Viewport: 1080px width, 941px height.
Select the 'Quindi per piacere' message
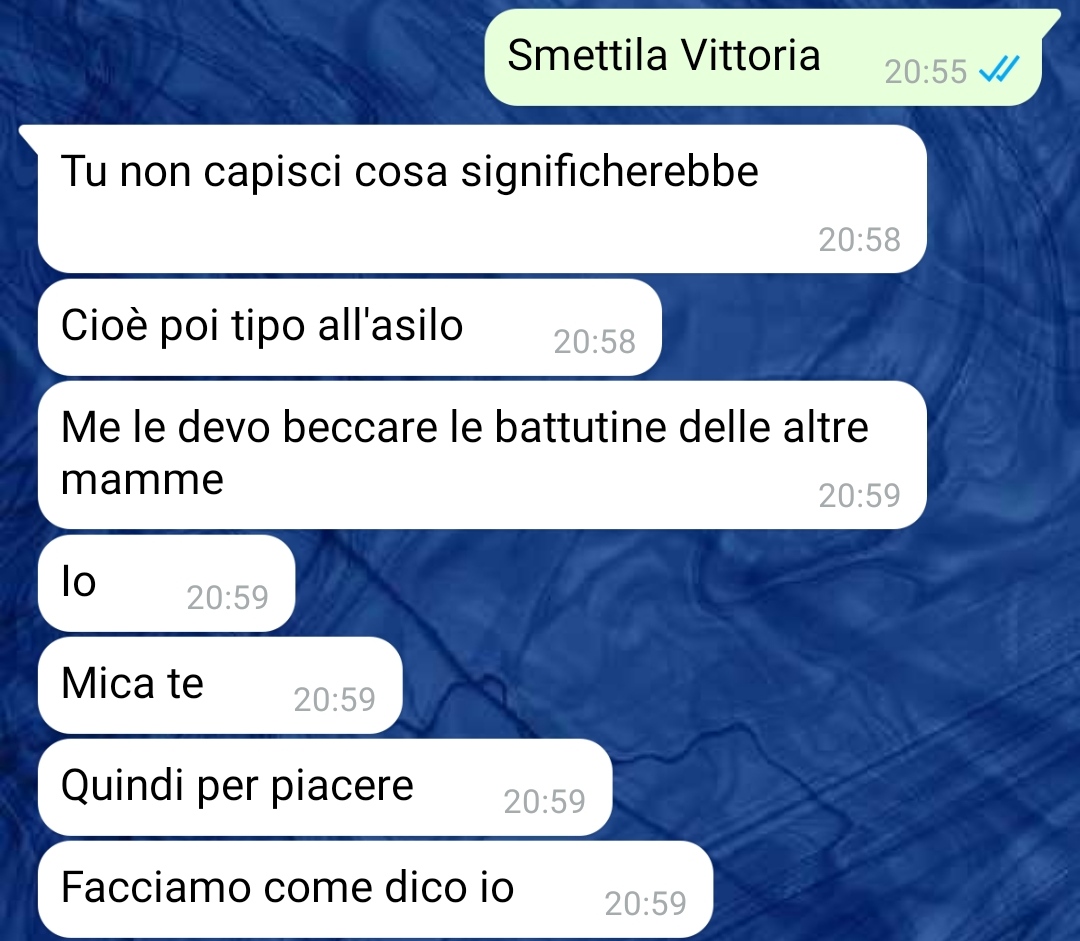coord(325,787)
